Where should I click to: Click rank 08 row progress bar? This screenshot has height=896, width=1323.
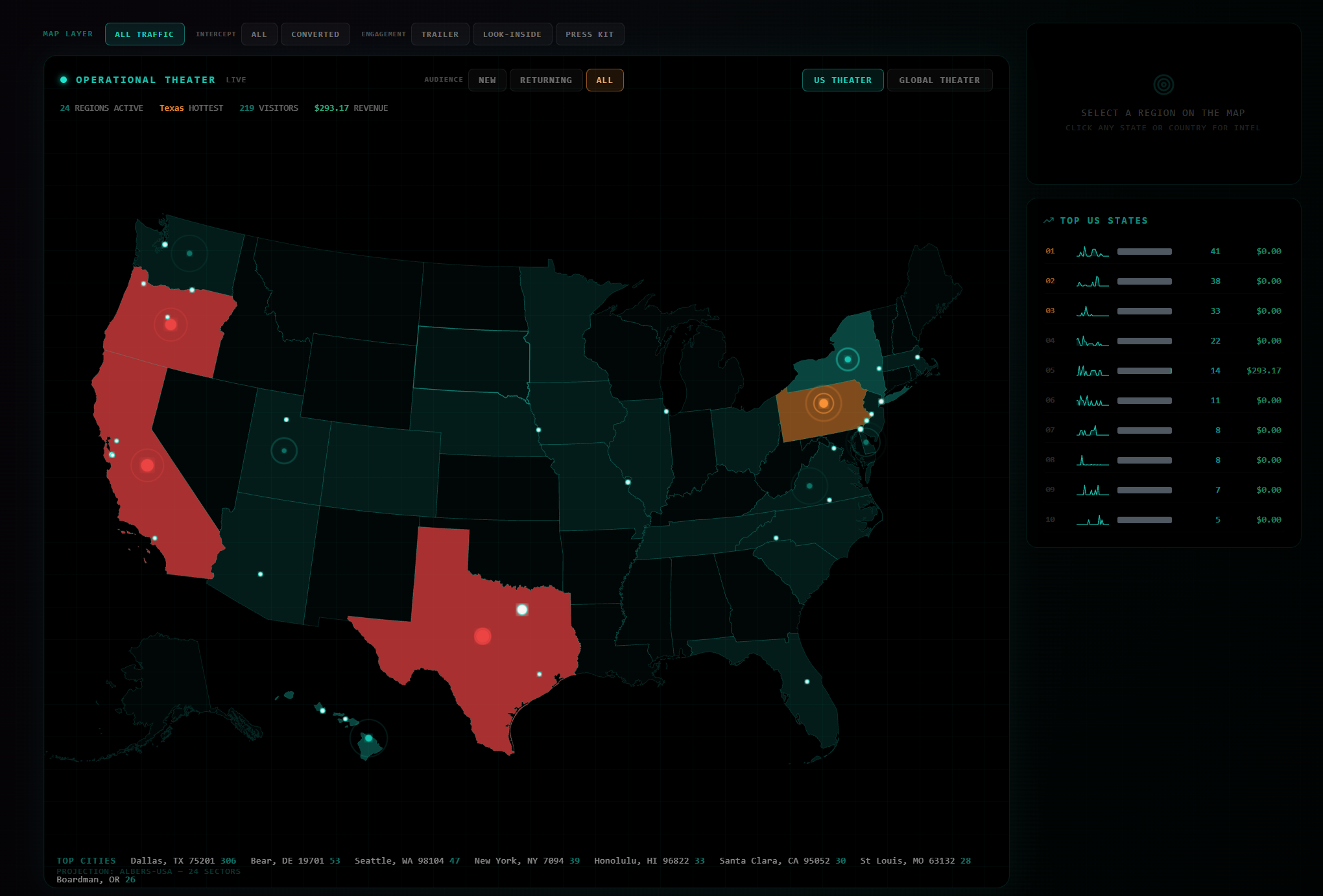(x=1145, y=460)
